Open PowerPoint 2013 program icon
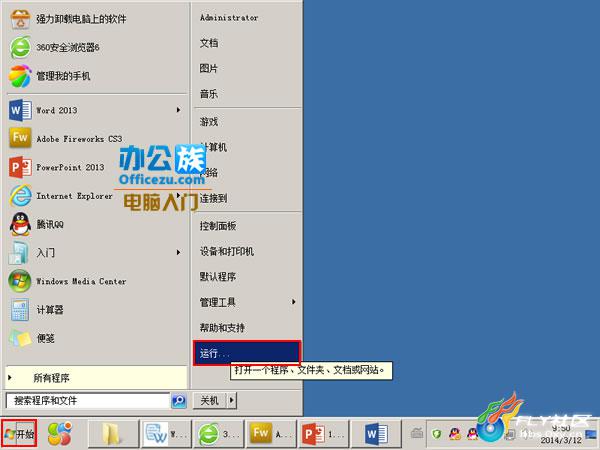600x450 pixels. pos(20,167)
